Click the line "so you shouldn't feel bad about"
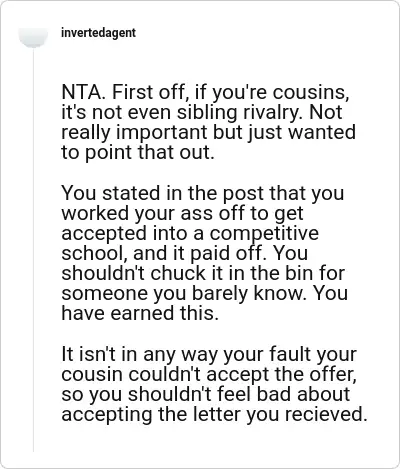The height and width of the screenshot is (469, 400). coord(206,394)
